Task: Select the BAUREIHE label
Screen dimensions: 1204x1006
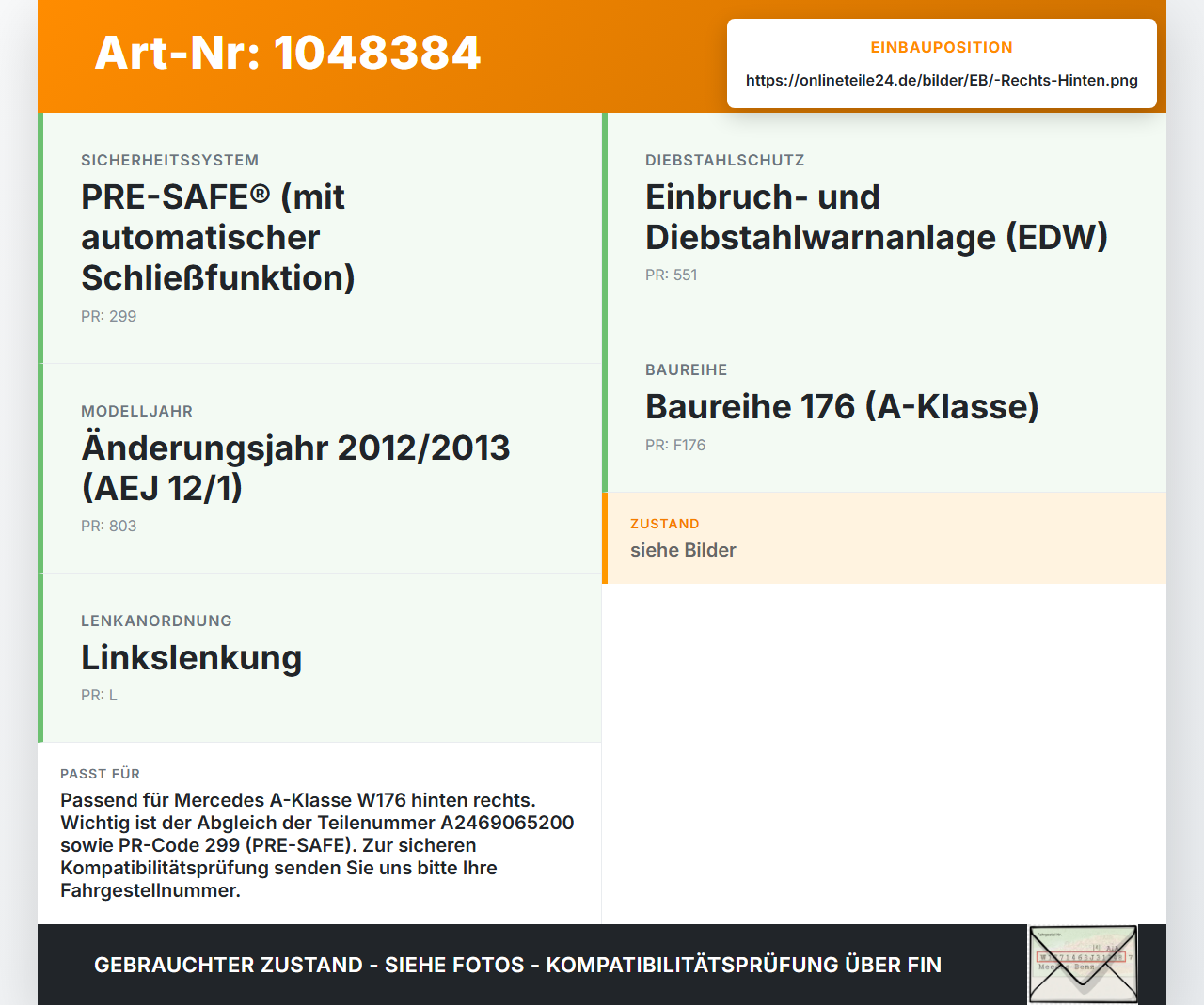Action: 686,369
